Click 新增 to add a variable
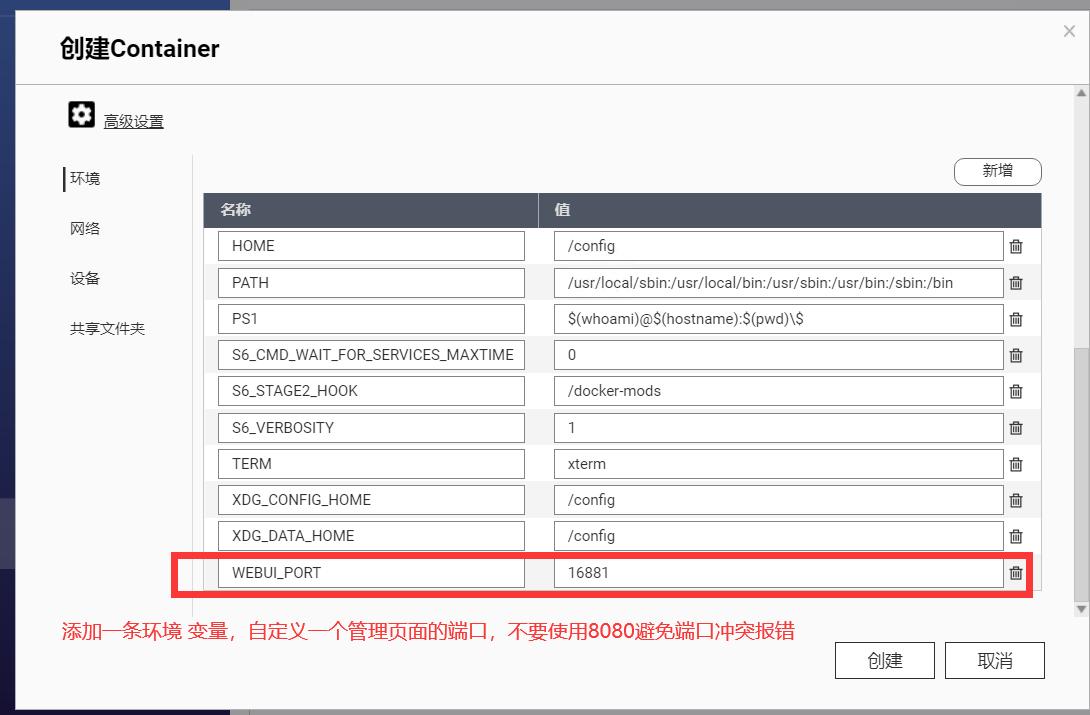The width and height of the screenshot is (1090, 715). 997,171
